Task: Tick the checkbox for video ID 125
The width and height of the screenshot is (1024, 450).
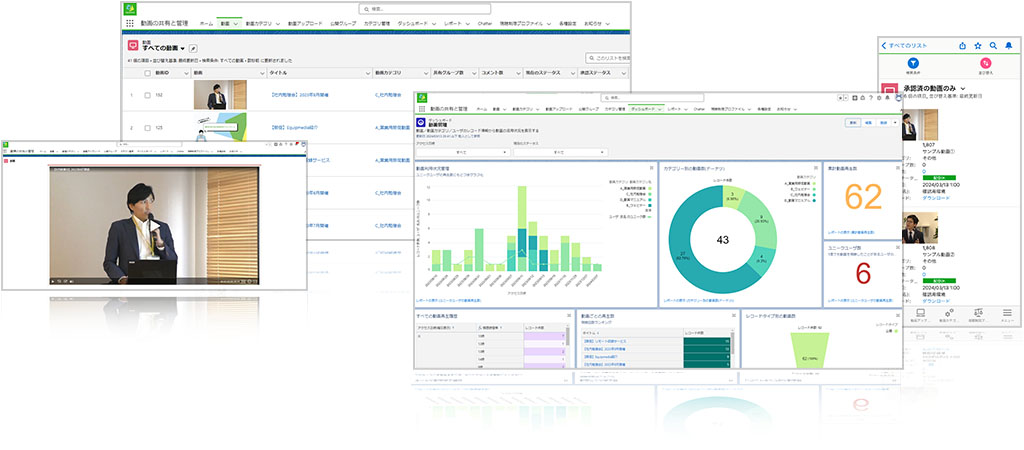Action: point(148,128)
